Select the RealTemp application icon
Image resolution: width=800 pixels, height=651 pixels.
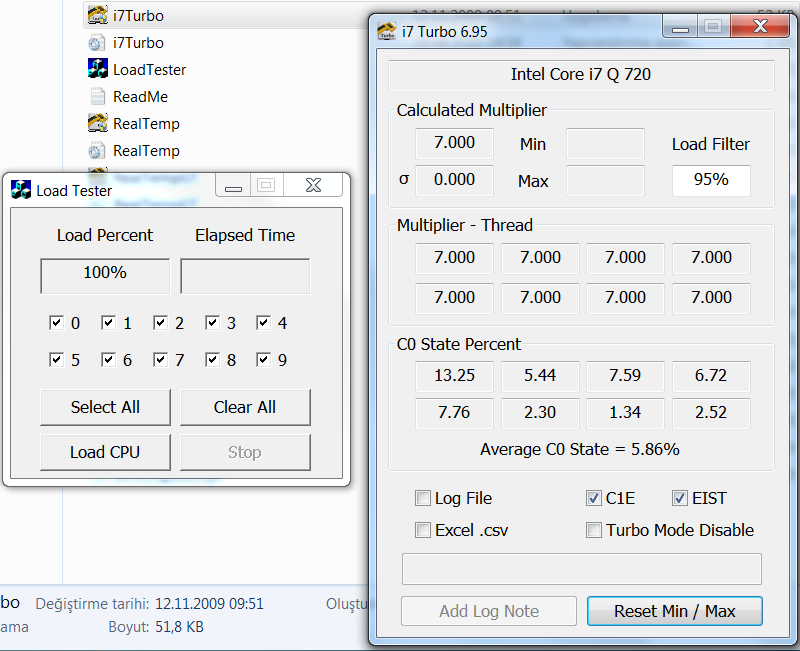coord(97,123)
